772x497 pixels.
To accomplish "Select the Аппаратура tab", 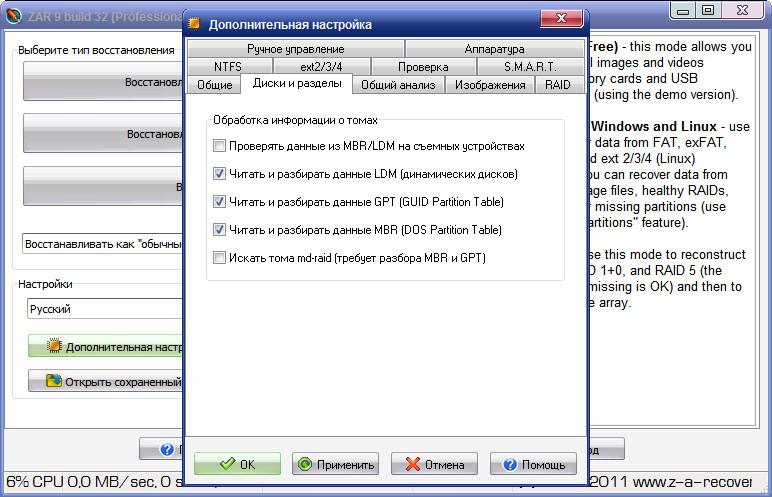I will tap(494, 49).
